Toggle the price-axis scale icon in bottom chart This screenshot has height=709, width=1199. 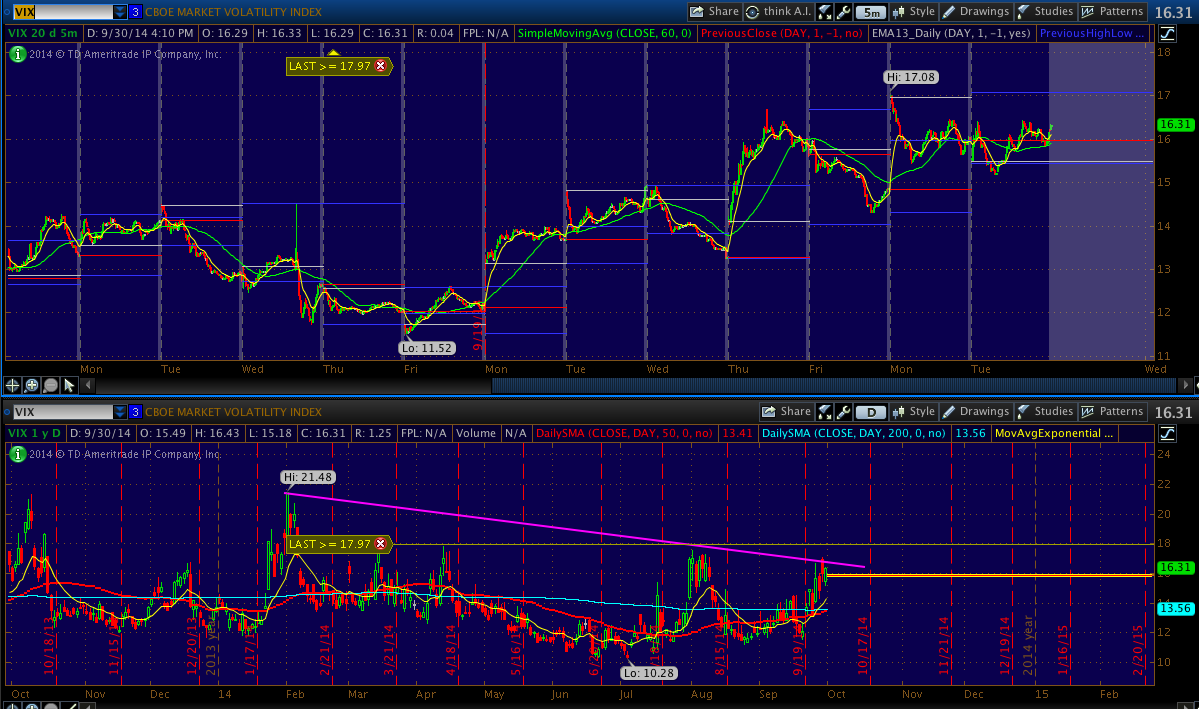click(x=1167, y=433)
